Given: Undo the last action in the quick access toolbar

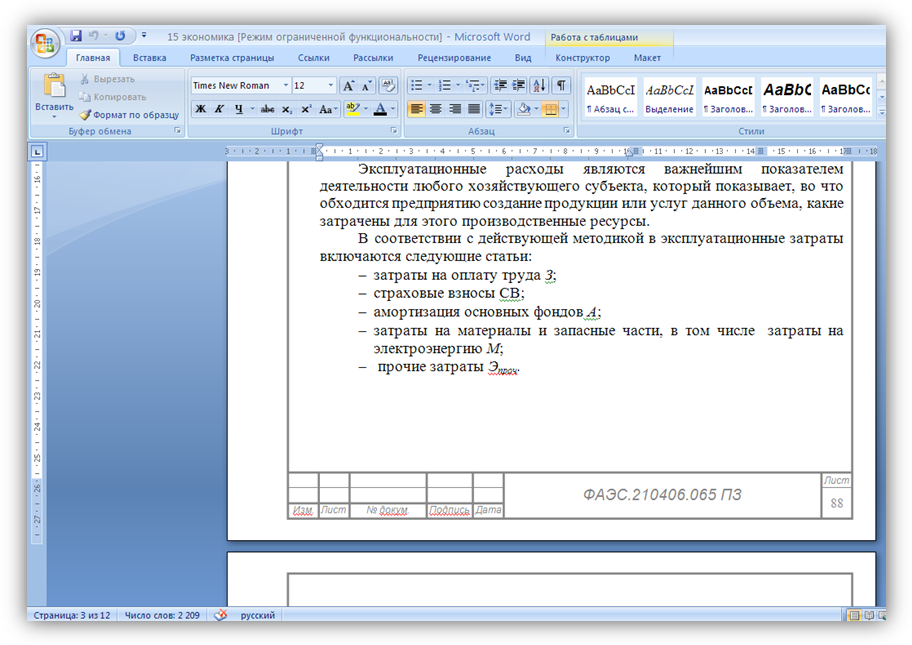Looking at the screenshot, I should pos(94,36).
